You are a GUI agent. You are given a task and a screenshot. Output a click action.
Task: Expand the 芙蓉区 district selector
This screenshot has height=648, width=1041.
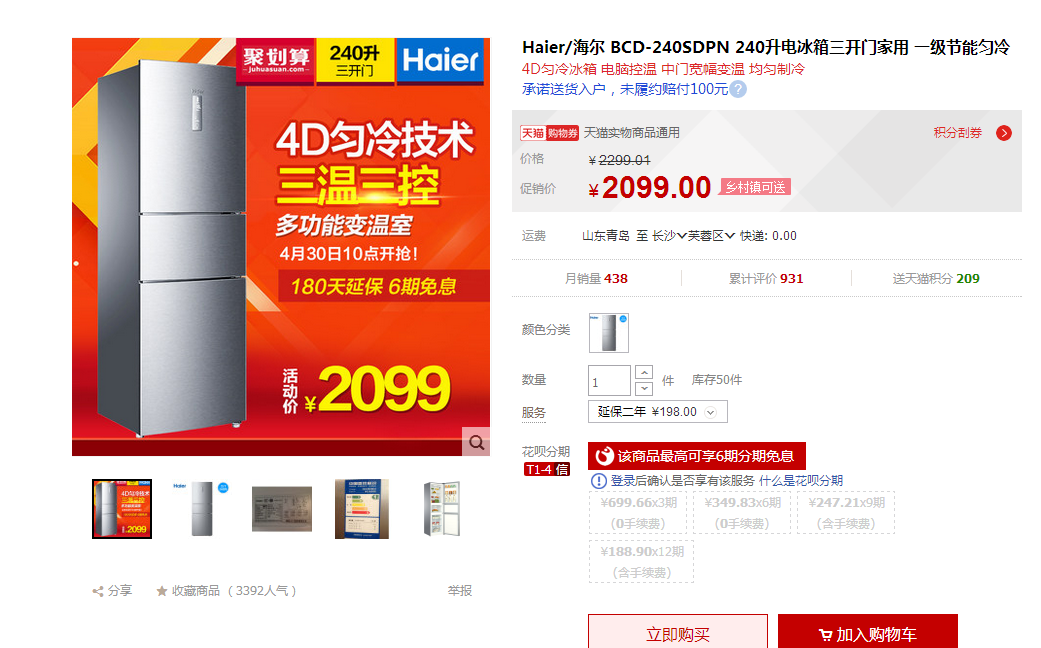[711, 236]
